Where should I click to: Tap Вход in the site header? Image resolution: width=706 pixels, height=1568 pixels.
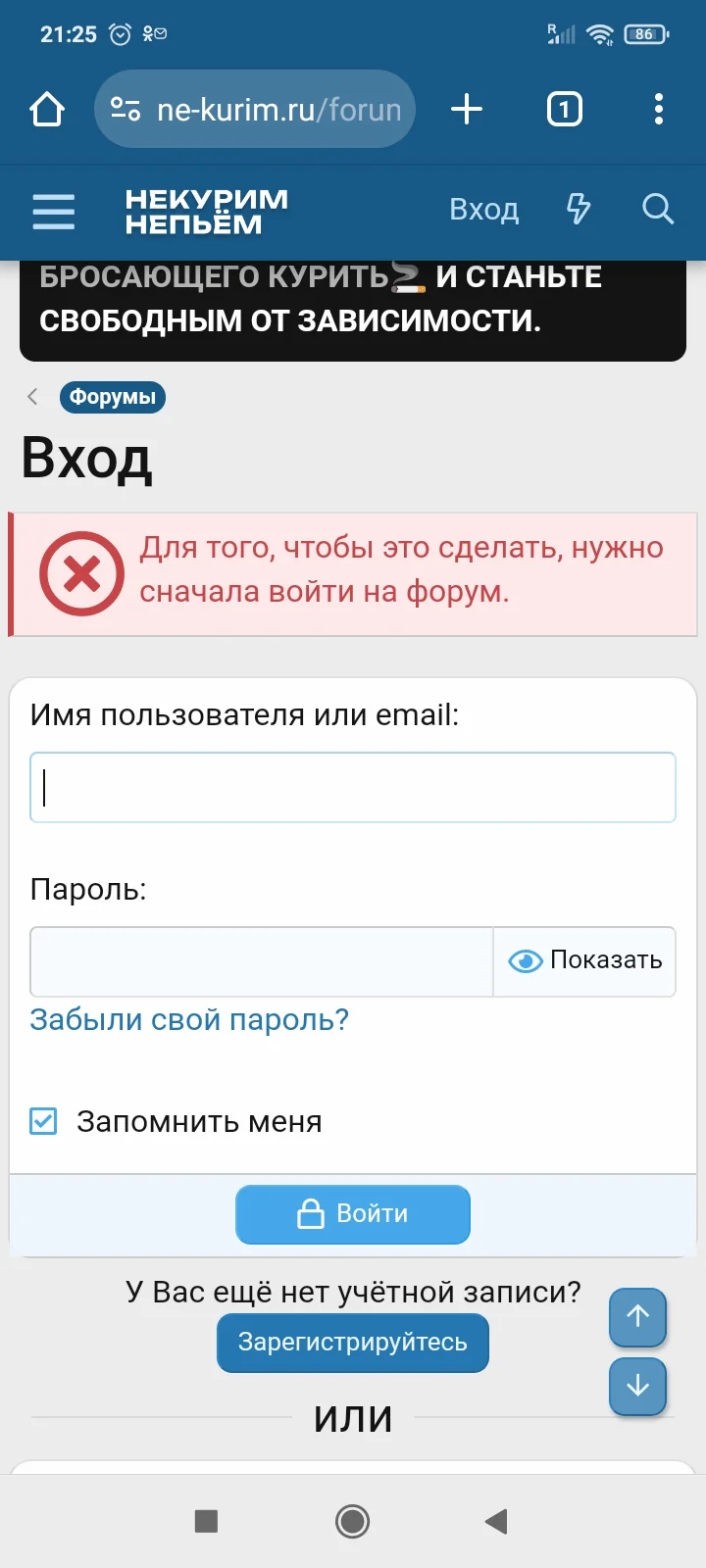coord(483,210)
